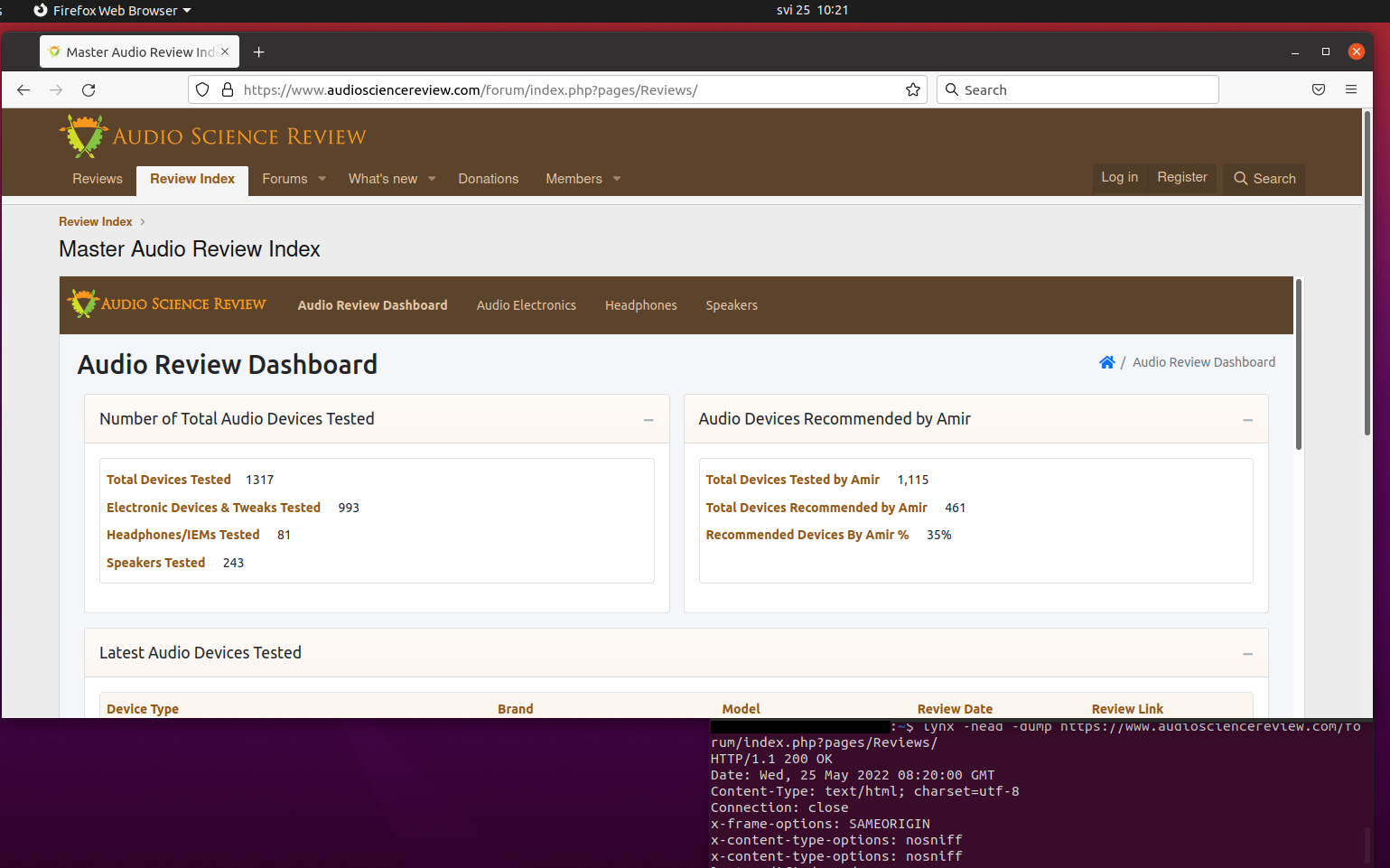Click the Log in button
Screen dimensions: 1390x868
[x=1120, y=177]
